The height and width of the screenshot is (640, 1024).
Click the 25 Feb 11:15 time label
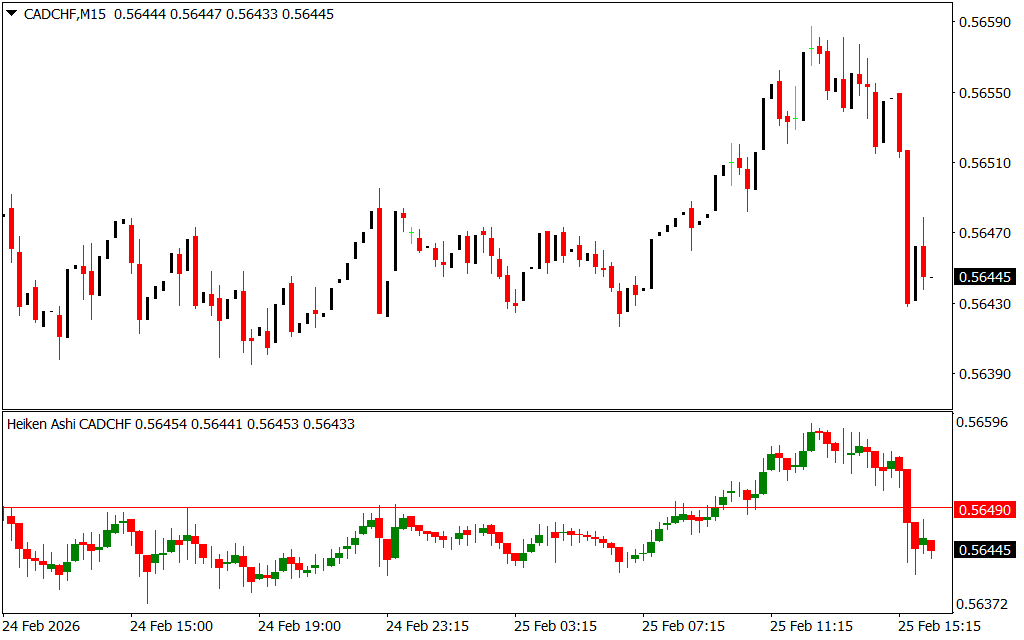point(811,626)
